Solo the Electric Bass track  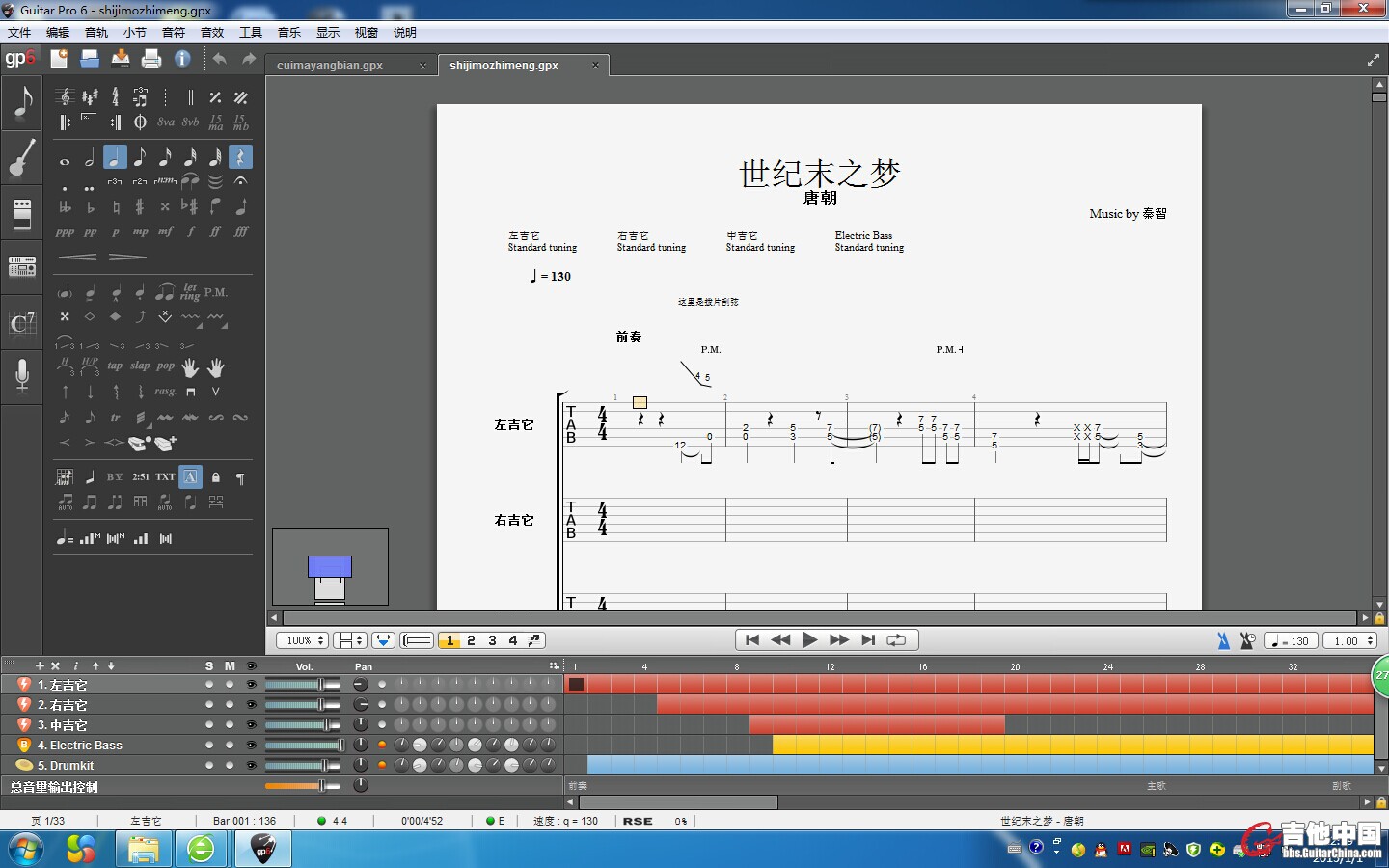click(209, 746)
